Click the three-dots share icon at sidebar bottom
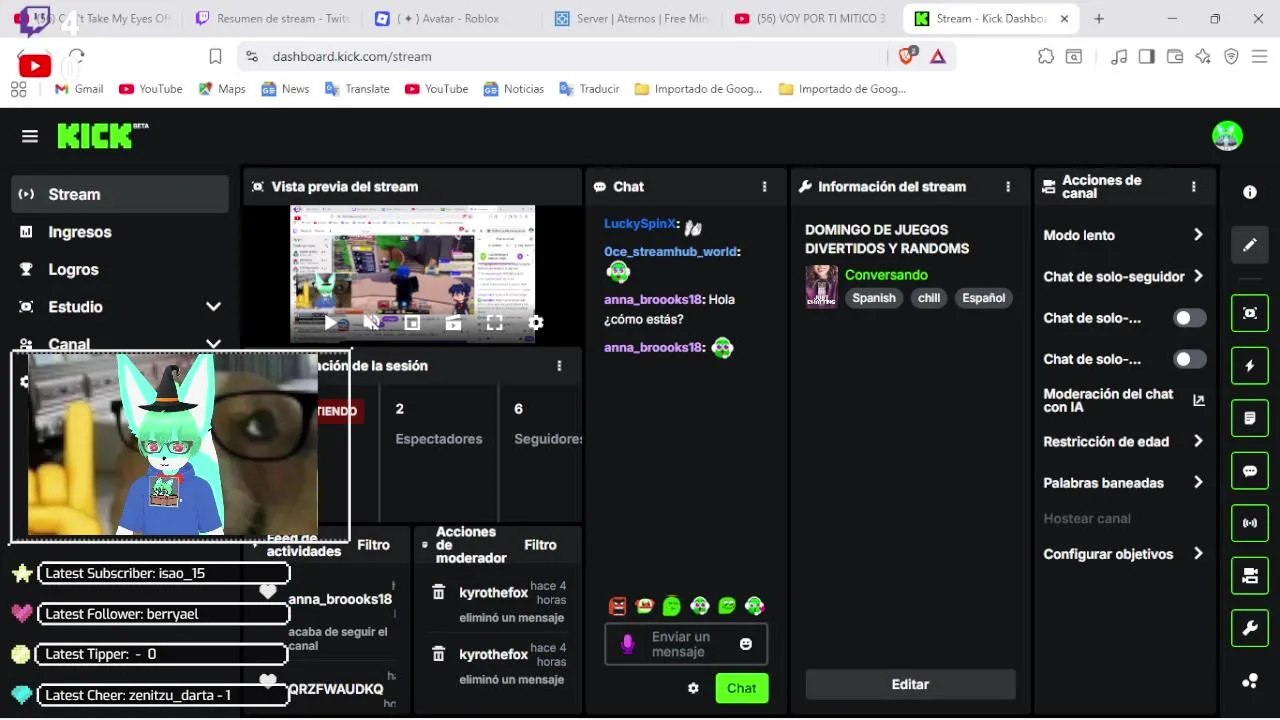 pyautogui.click(x=1250, y=681)
